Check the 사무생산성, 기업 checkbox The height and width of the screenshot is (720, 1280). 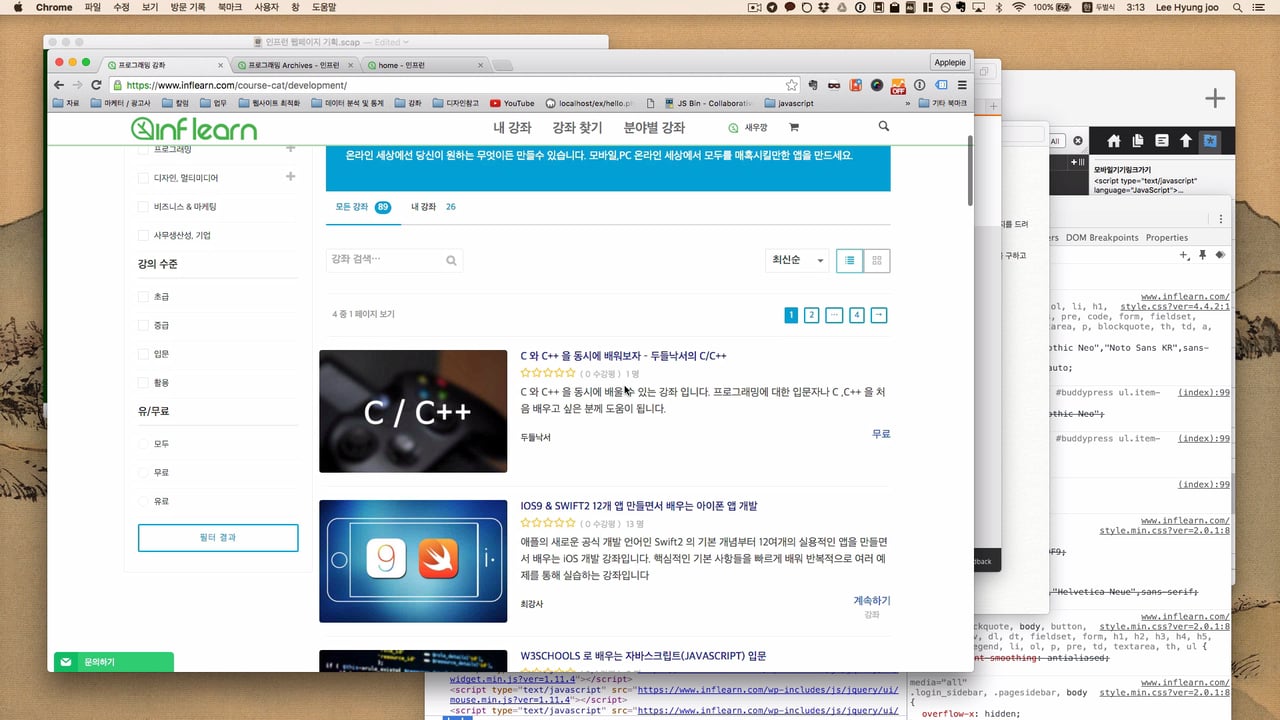tap(144, 236)
